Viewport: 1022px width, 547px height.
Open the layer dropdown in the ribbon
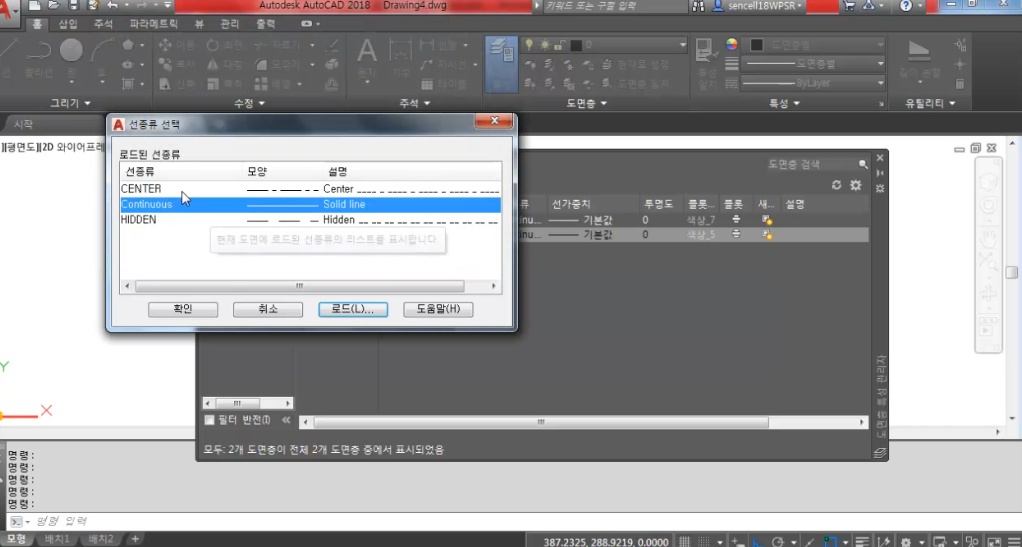(x=682, y=45)
